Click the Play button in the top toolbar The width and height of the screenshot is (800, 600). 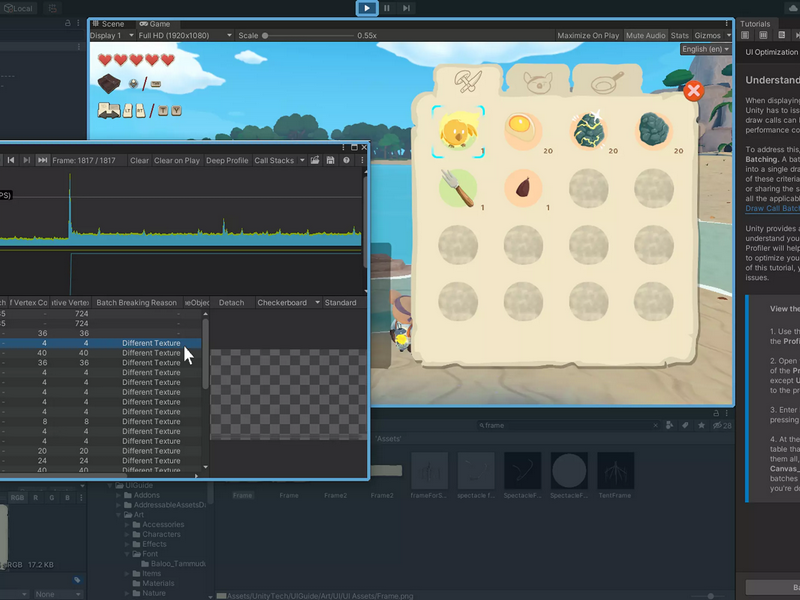point(367,8)
